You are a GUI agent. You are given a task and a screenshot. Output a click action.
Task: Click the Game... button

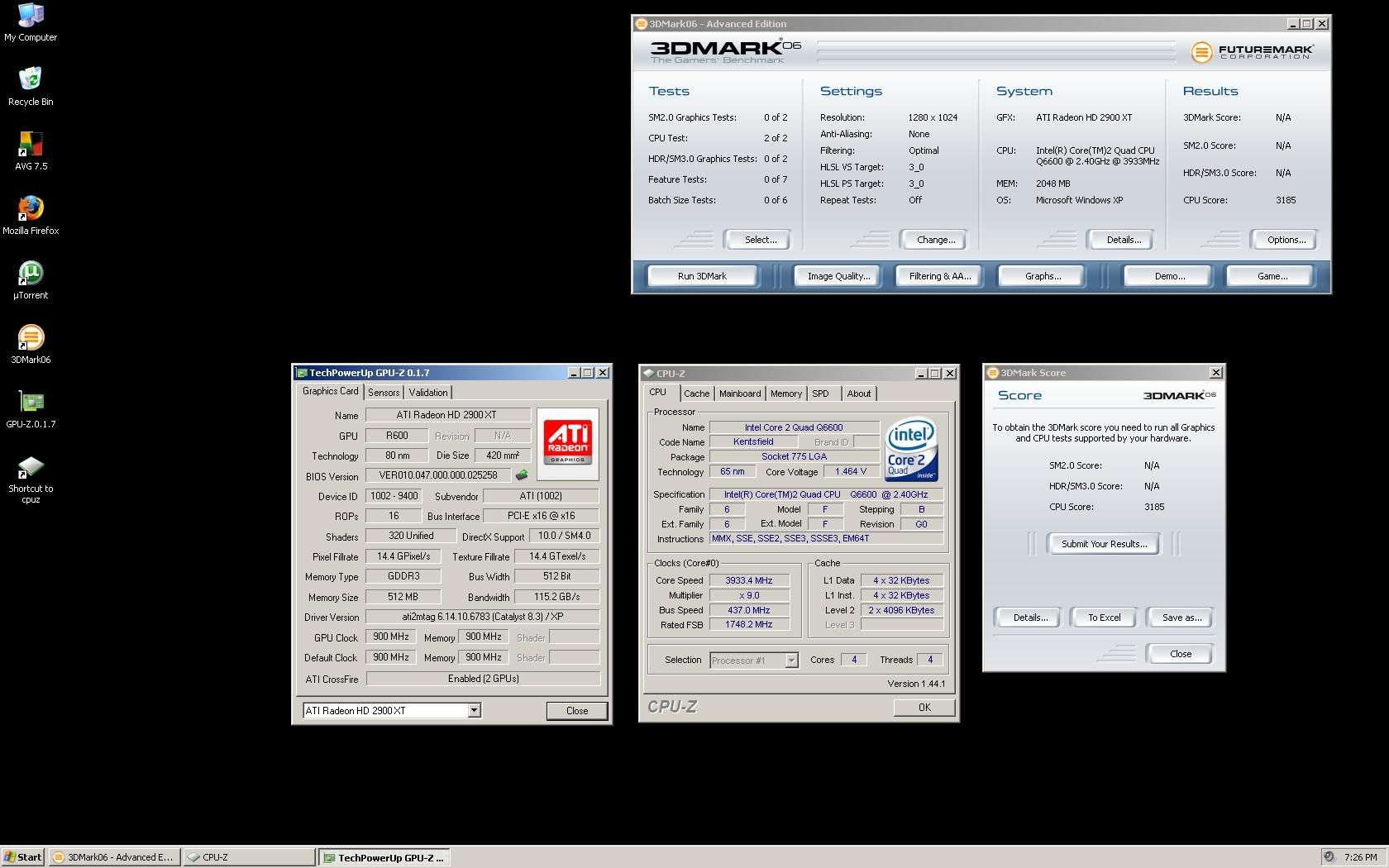tap(1272, 276)
